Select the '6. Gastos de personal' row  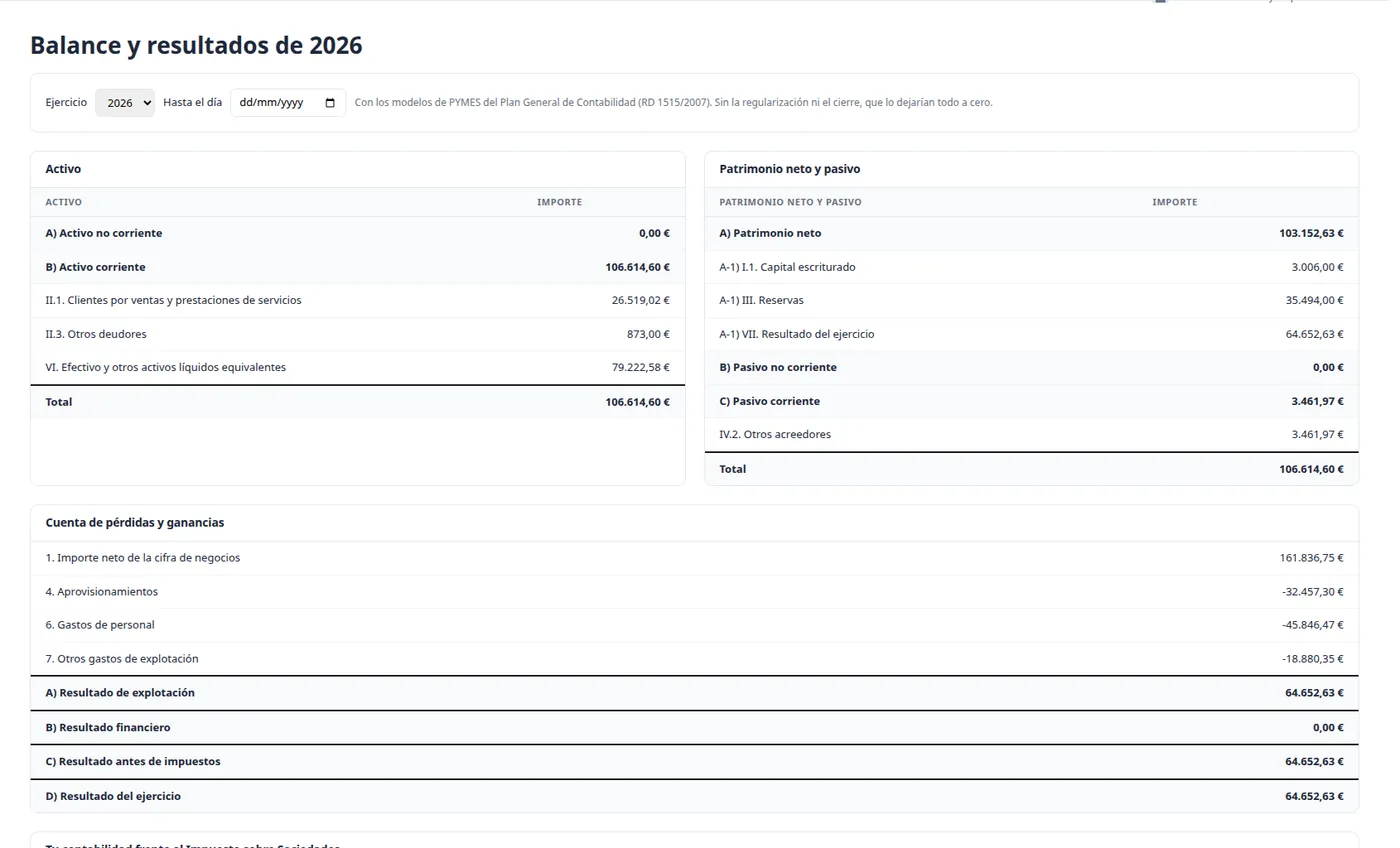tap(695, 625)
